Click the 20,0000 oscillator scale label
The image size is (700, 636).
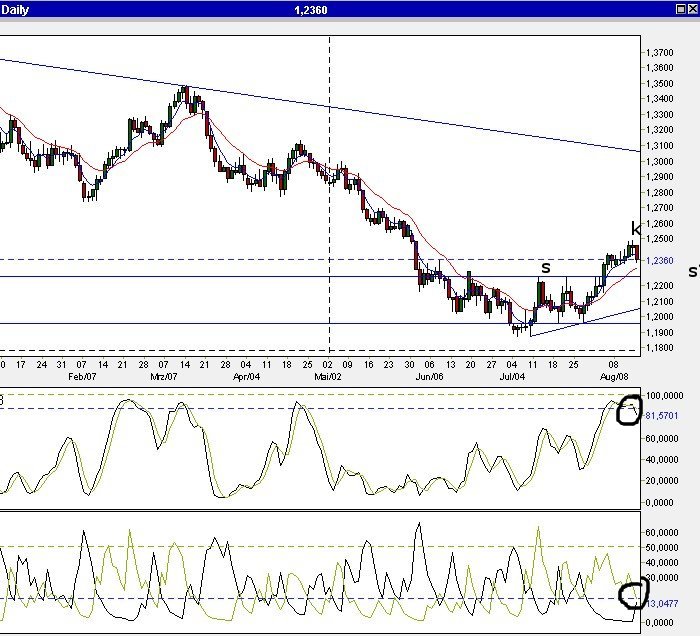tap(662, 481)
